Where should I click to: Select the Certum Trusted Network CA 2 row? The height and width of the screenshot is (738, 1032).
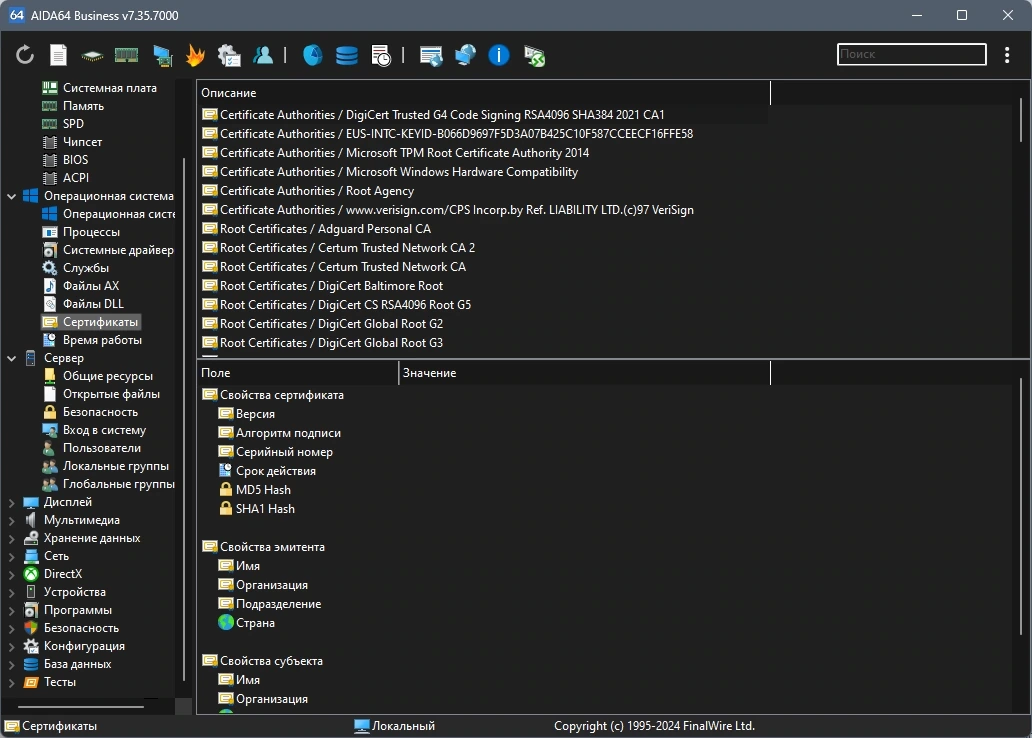(484, 248)
